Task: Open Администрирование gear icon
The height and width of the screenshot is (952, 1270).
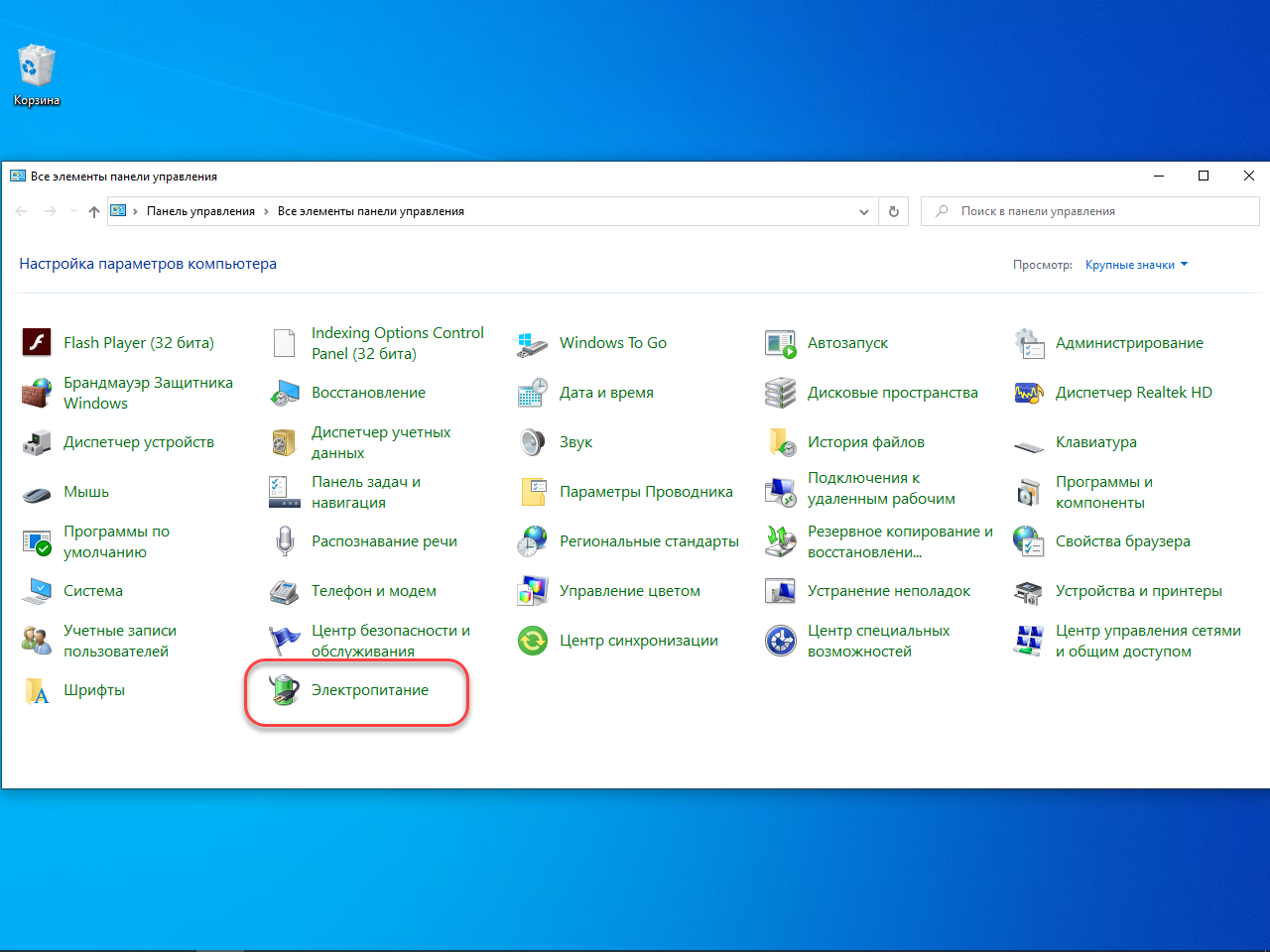Action: click(1029, 343)
